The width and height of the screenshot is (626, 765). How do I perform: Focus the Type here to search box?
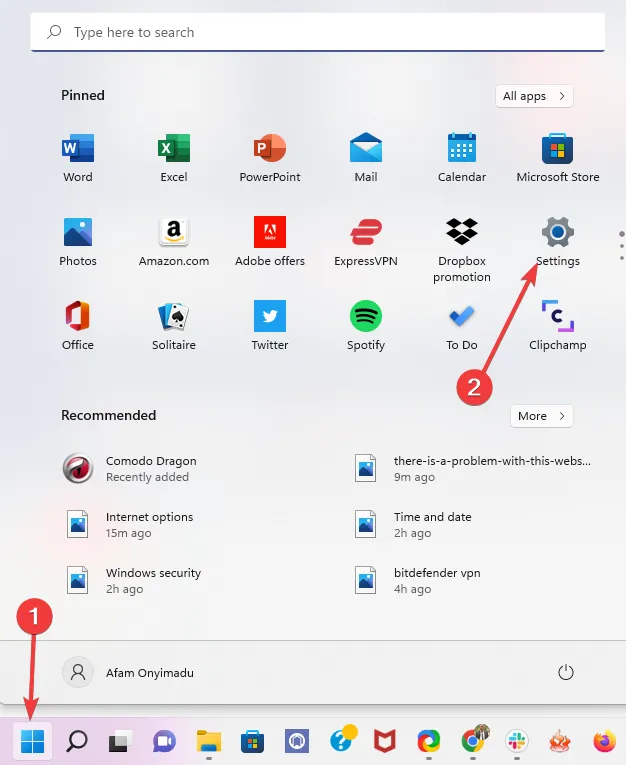(x=318, y=32)
